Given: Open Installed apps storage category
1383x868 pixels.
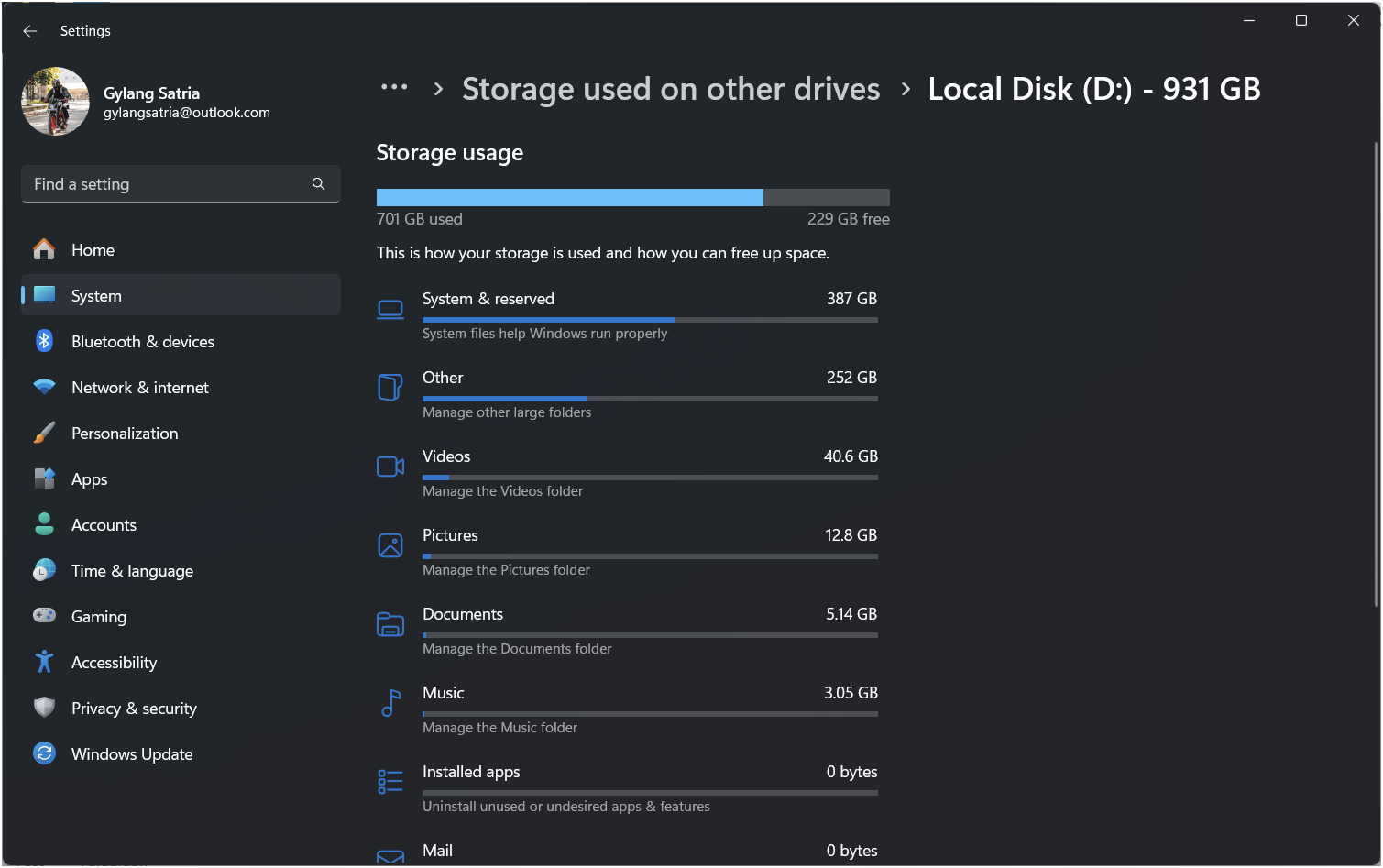Looking at the screenshot, I should click(628, 788).
